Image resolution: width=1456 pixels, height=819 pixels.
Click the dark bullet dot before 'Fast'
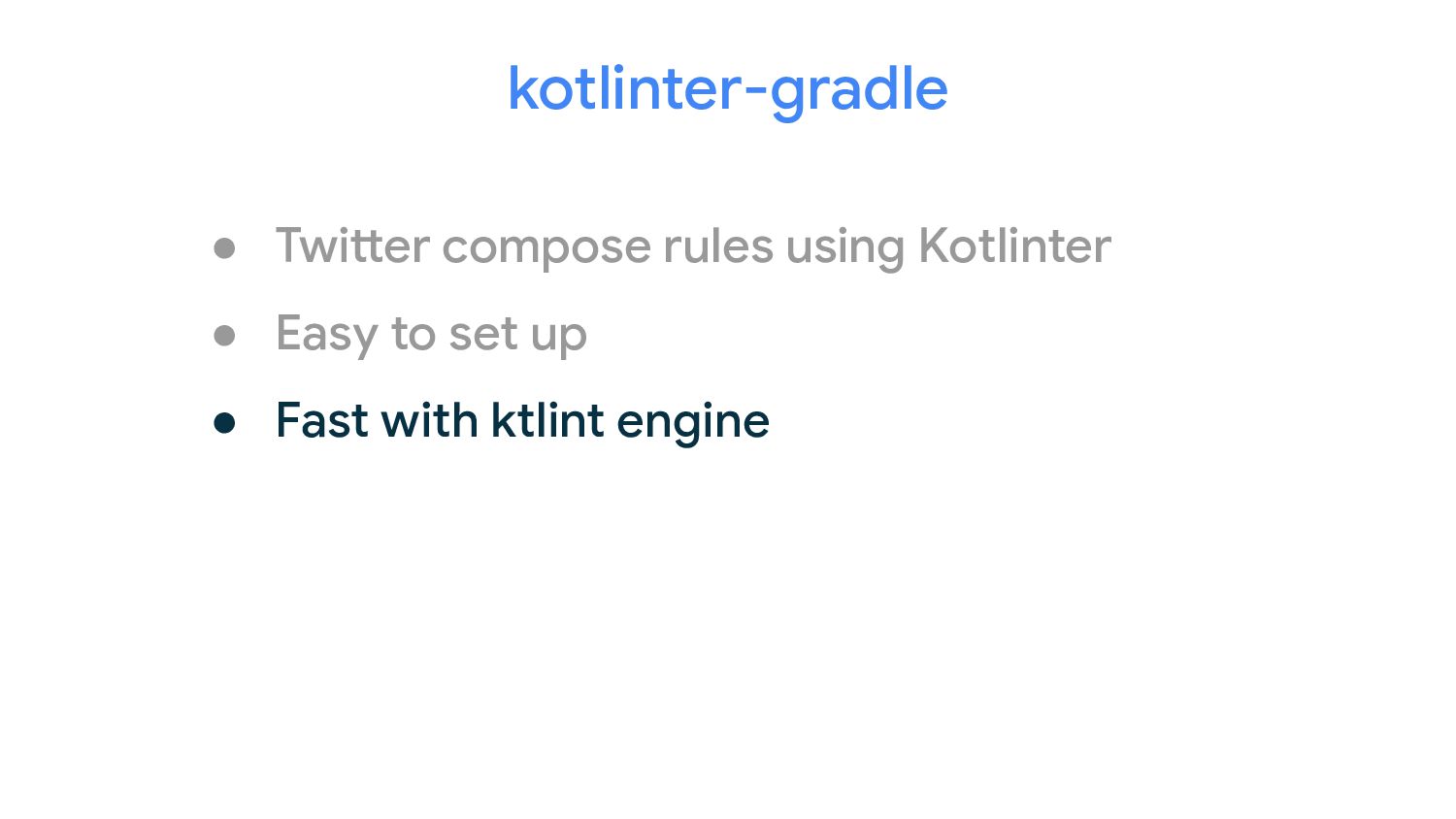224,423
